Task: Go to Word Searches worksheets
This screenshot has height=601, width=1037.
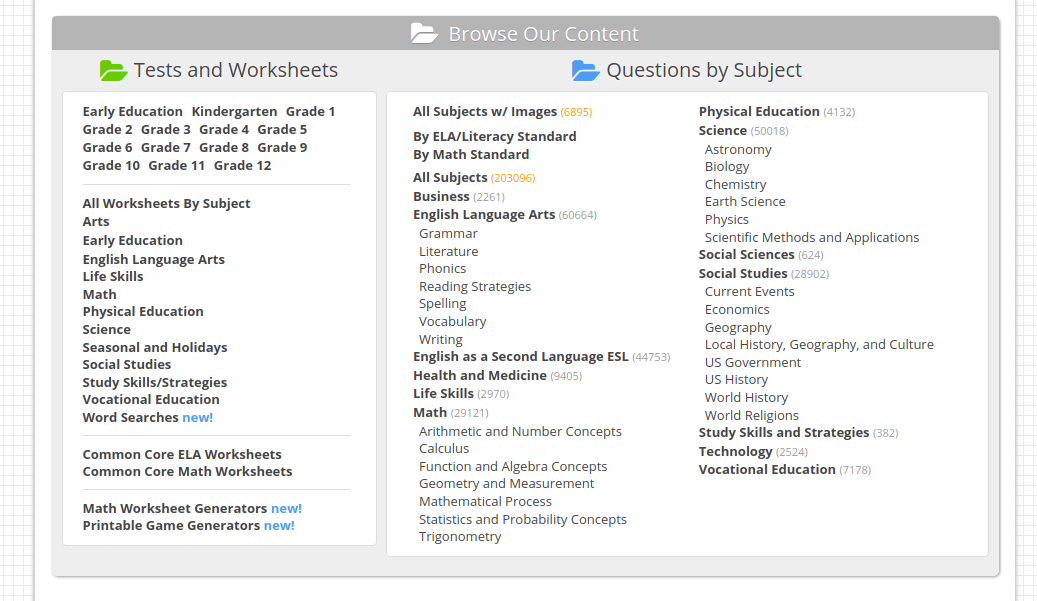Action: click(130, 418)
